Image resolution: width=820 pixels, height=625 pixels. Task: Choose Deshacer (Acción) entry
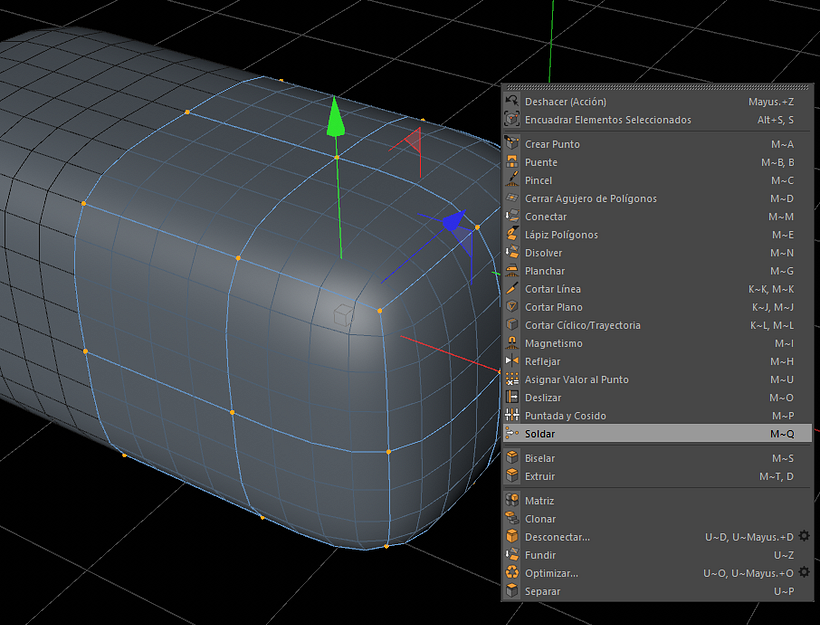point(657,101)
